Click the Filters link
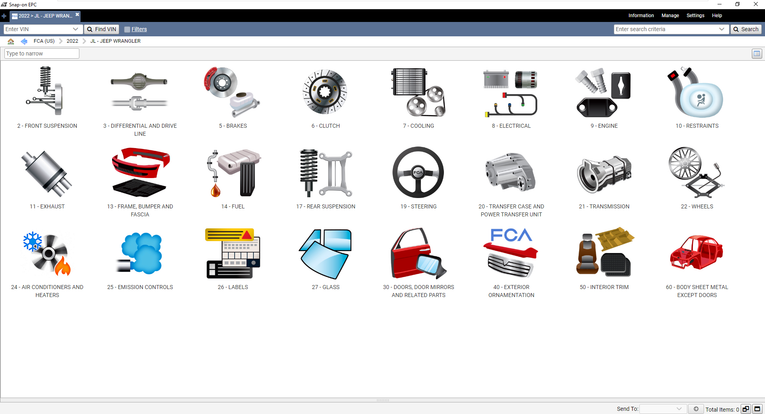 (136, 30)
